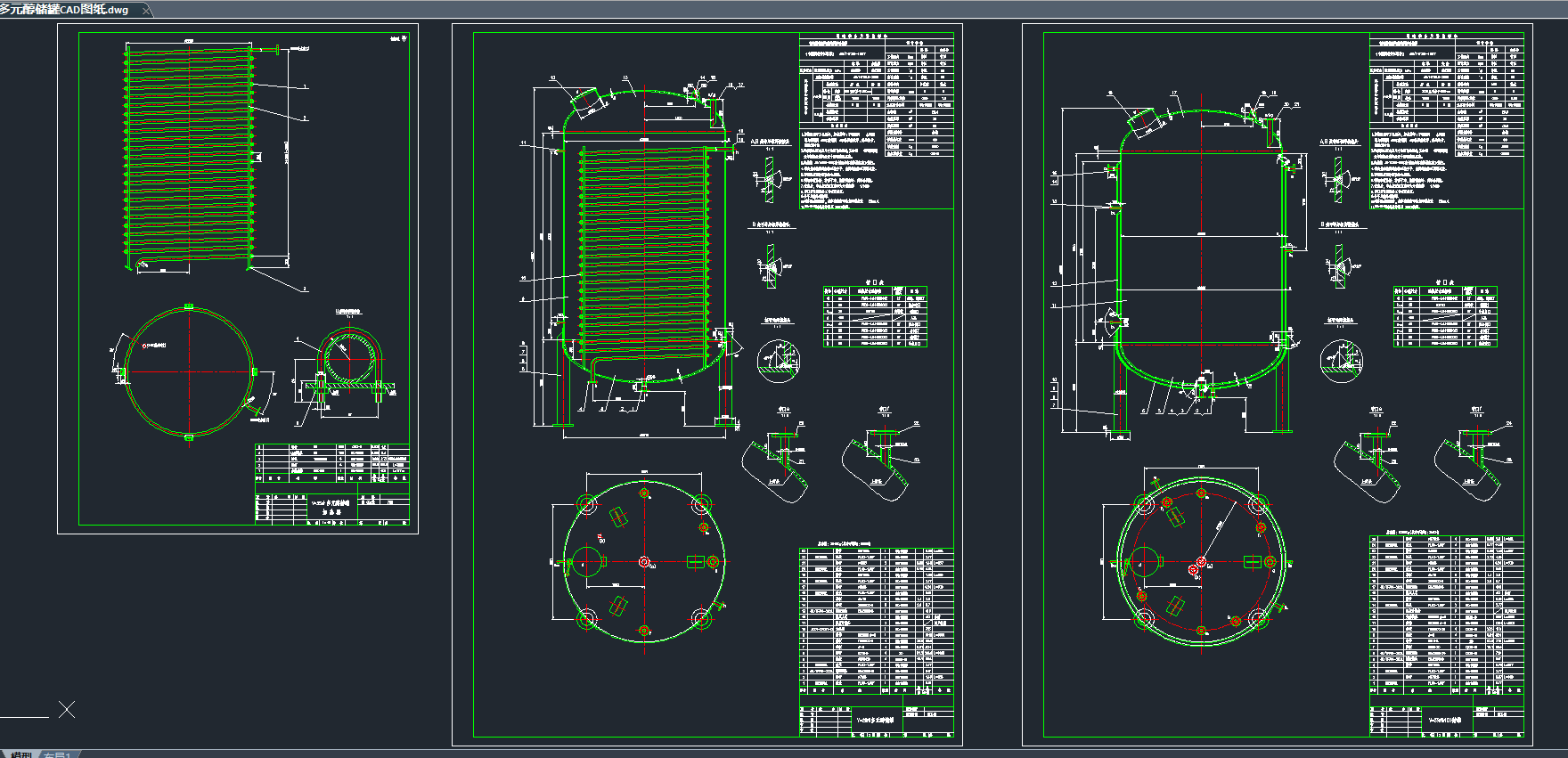Viewport: 1568px width, 758px height.
Task: Select the tank elevation view in middle sheet
Action: tap(643, 258)
